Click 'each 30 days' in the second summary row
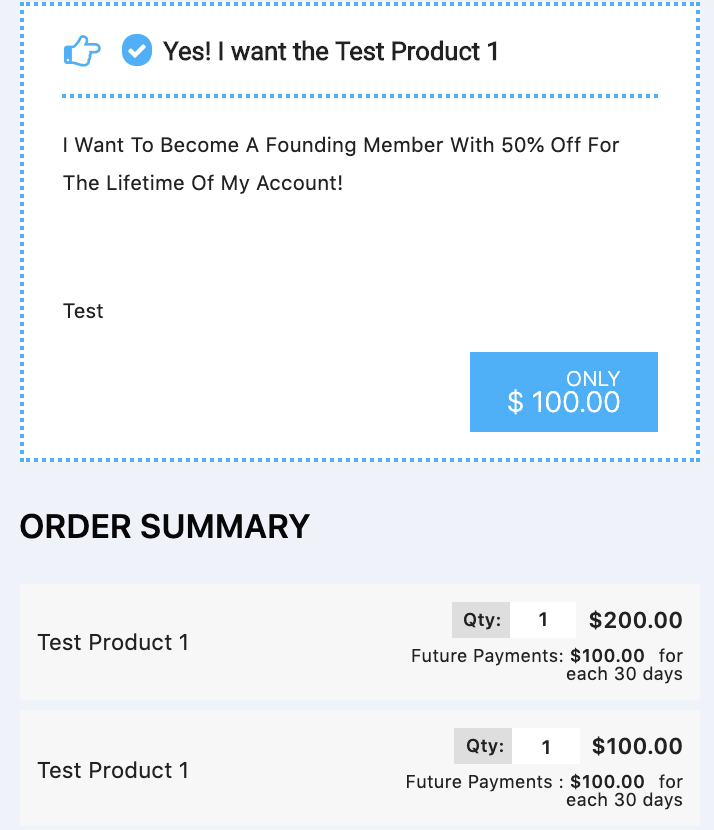Image resolution: width=714 pixels, height=830 pixels. click(x=624, y=800)
